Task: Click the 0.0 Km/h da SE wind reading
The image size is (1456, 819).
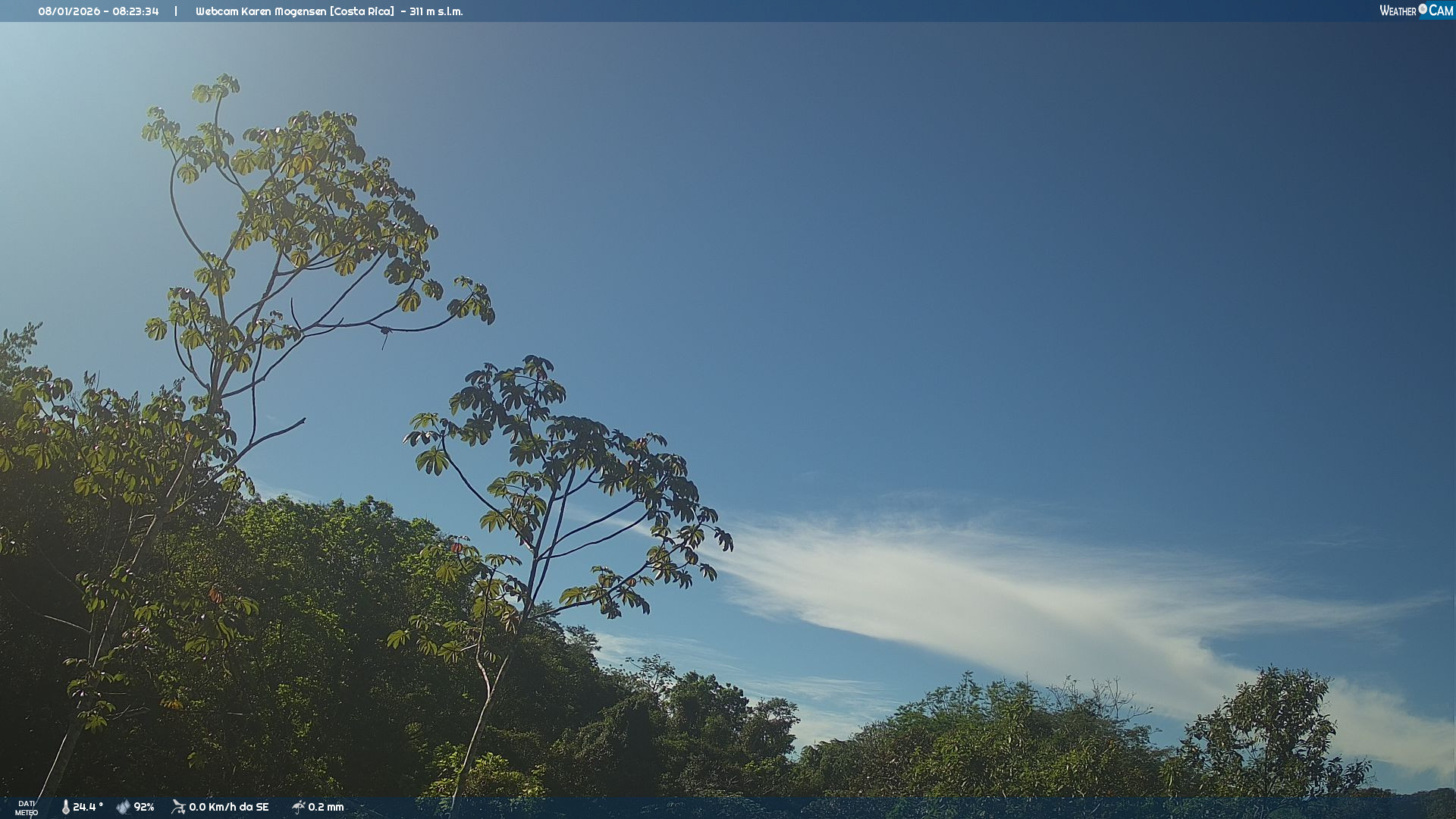Action: (x=229, y=807)
